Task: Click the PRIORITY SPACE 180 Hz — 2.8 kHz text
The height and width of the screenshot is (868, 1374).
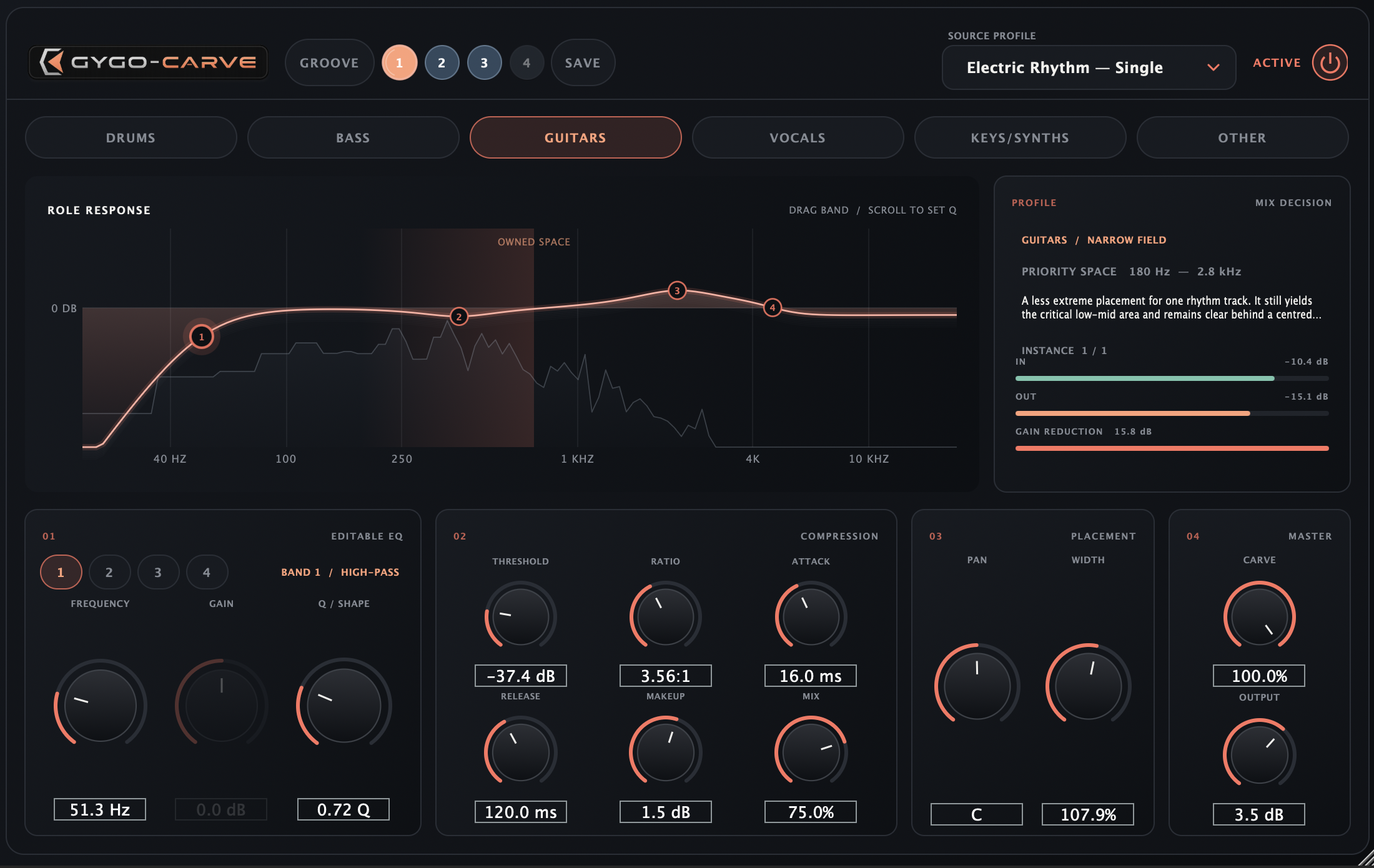Action: click(x=1131, y=272)
